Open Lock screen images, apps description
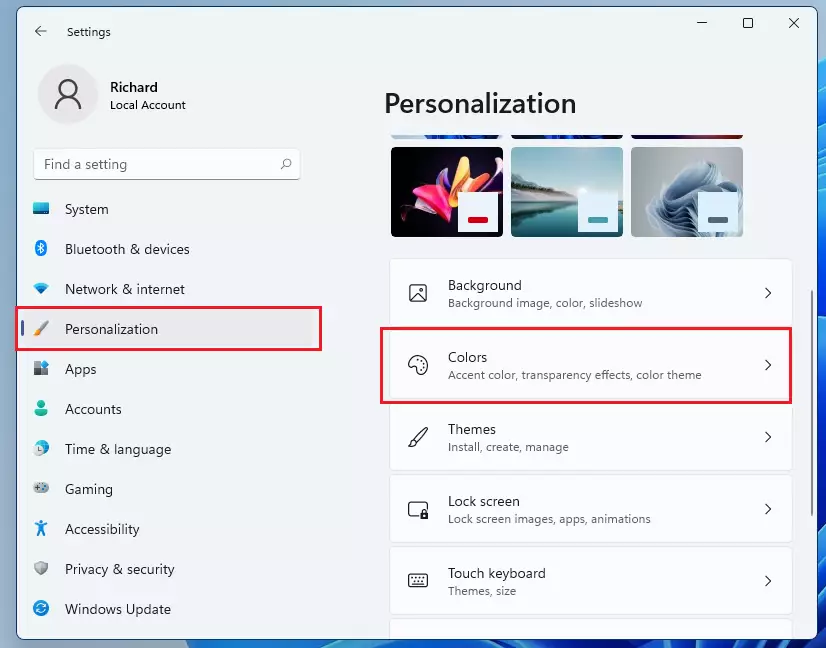 point(549,519)
